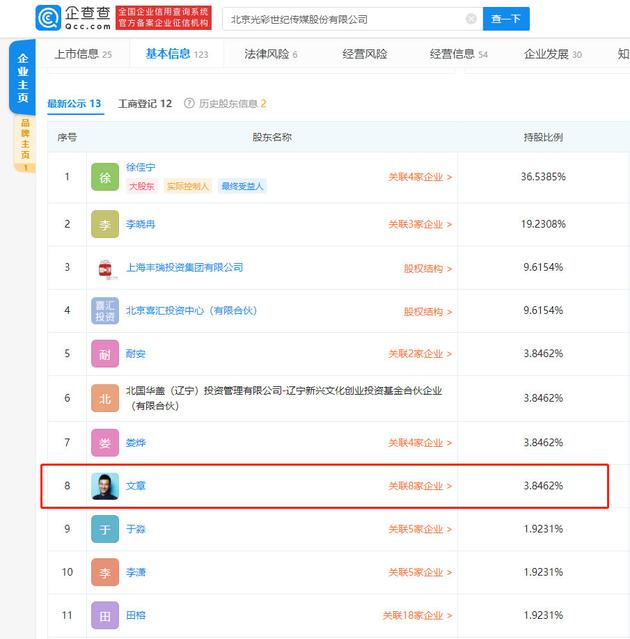Expand 关联5家企业 for 于淼

click(x=420, y=529)
